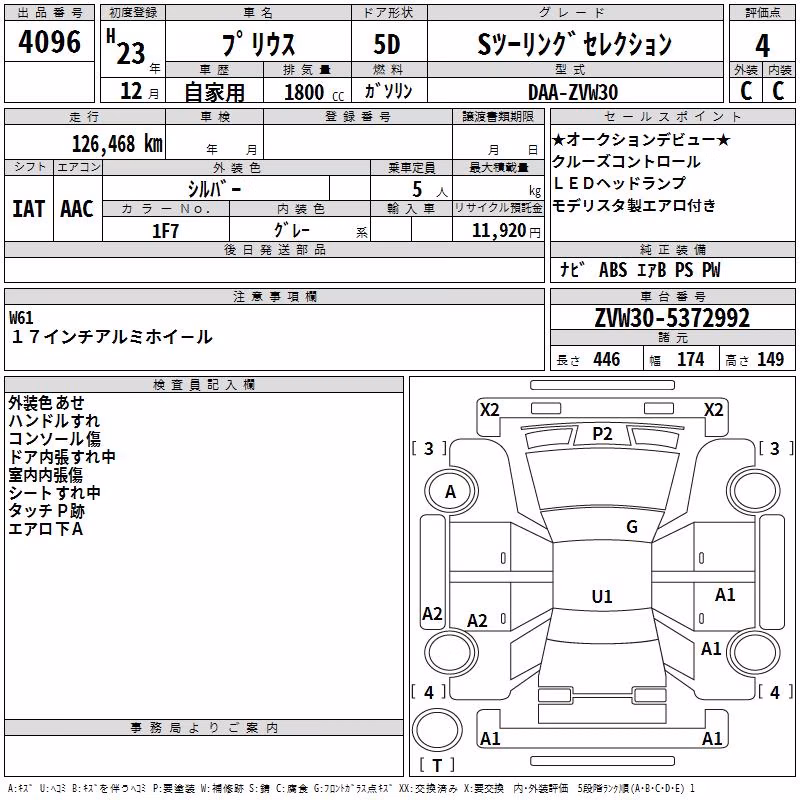
Task: Select the width value 174
Action: pos(690,359)
